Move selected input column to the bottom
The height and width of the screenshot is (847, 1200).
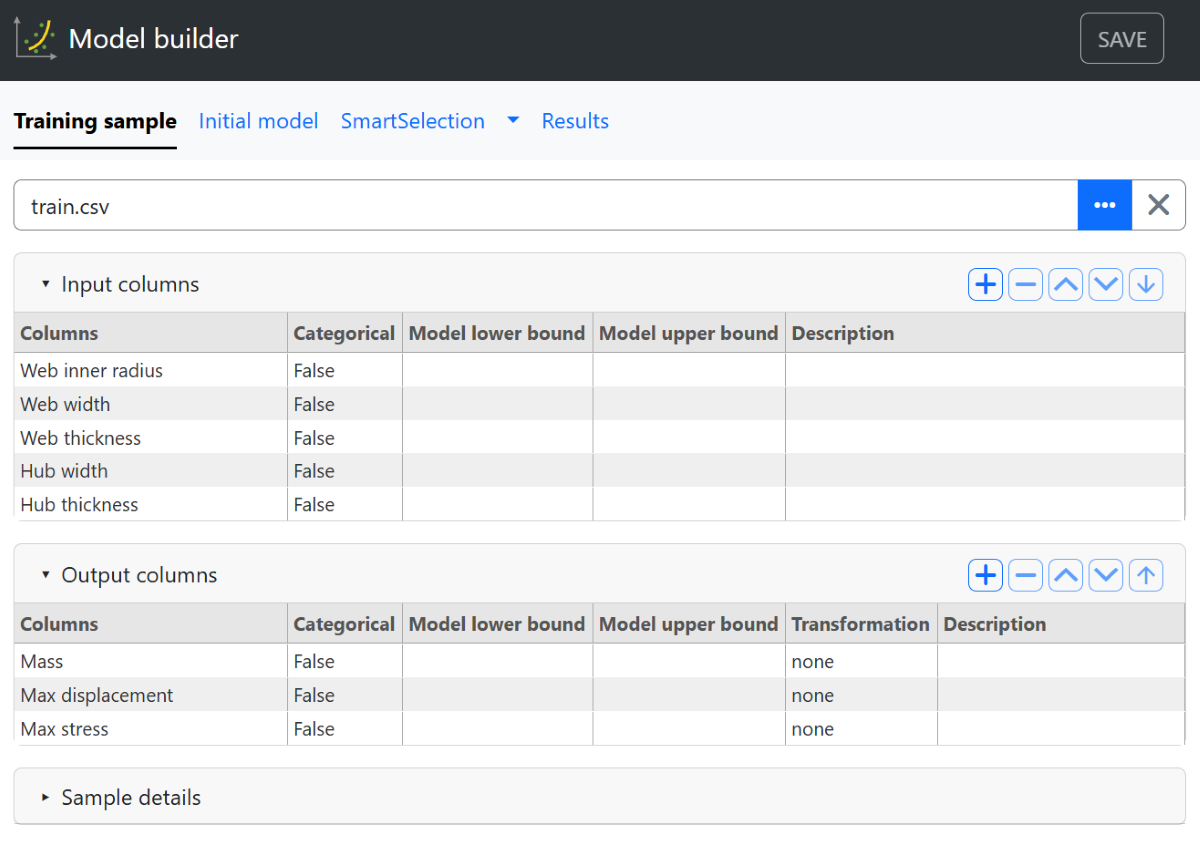coord(1146,284)
